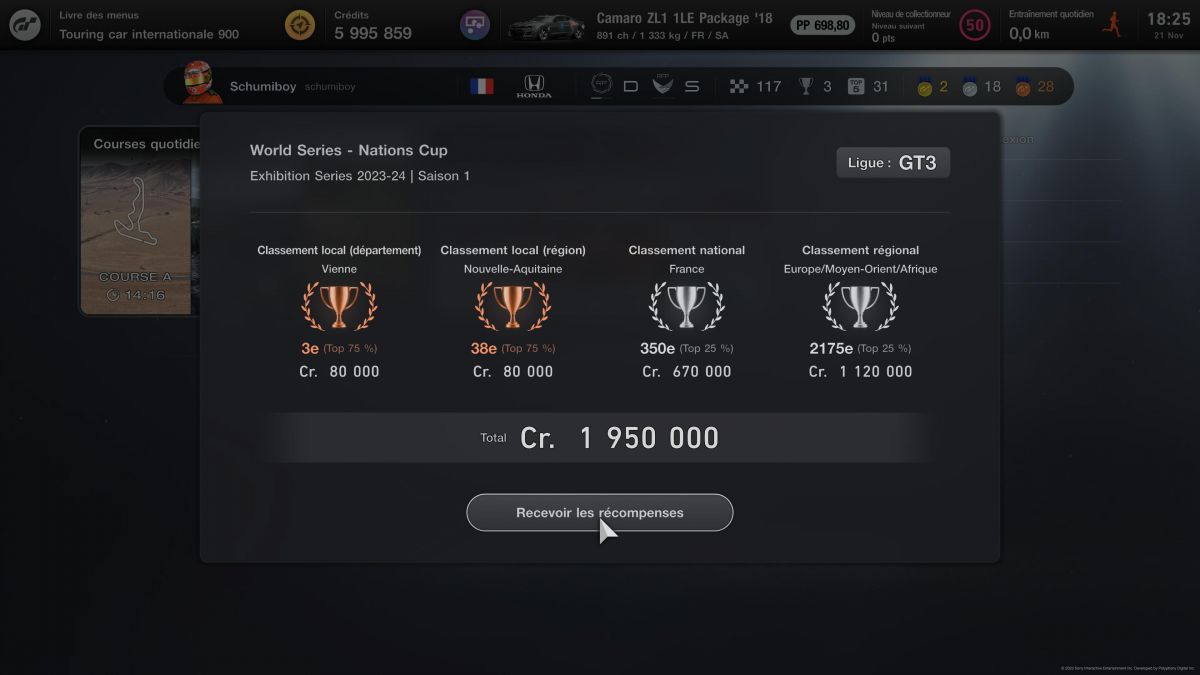Click the checkered flag race count icon

point(739,86)
